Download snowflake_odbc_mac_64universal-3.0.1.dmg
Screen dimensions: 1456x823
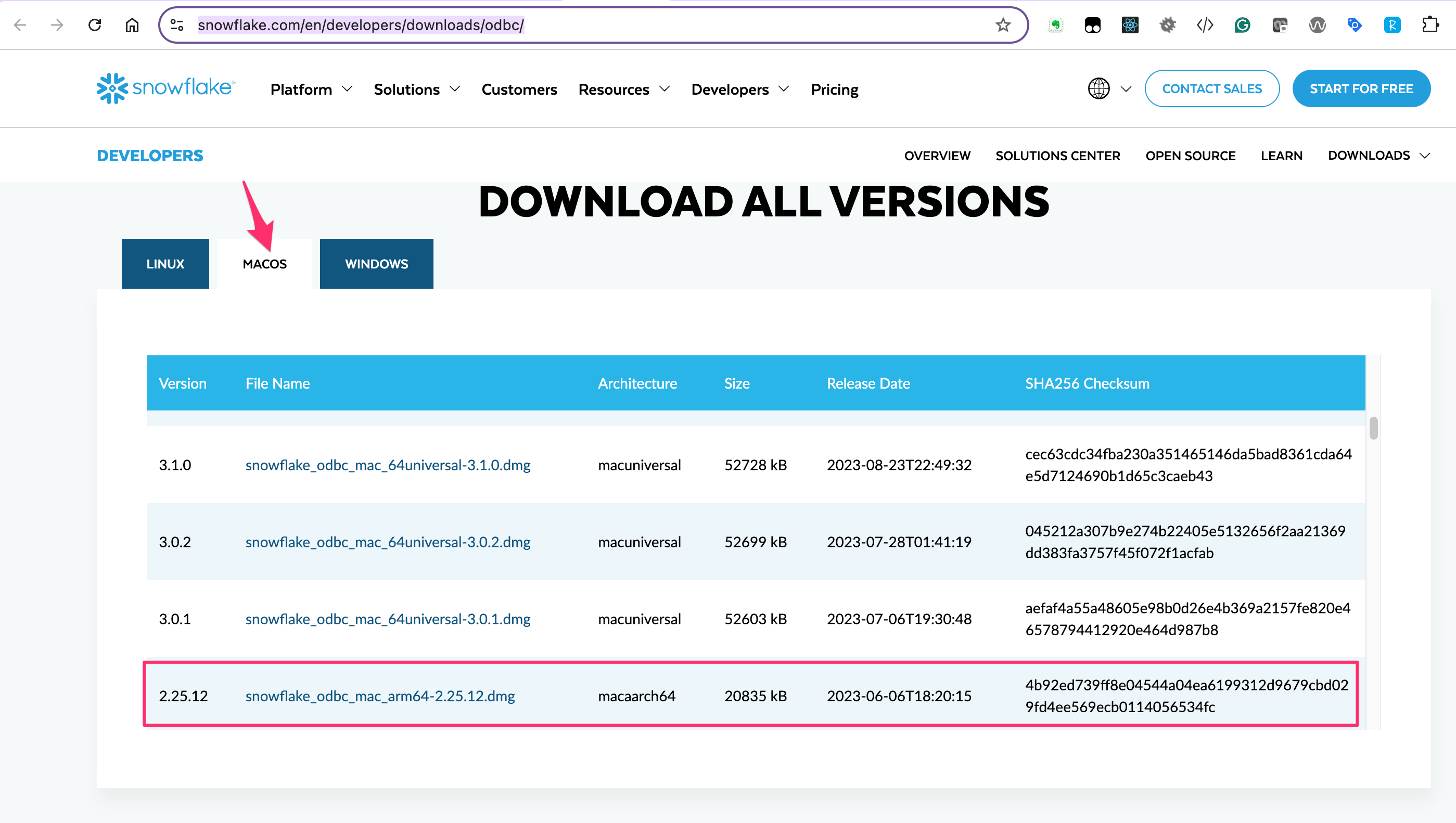(388, 619)
